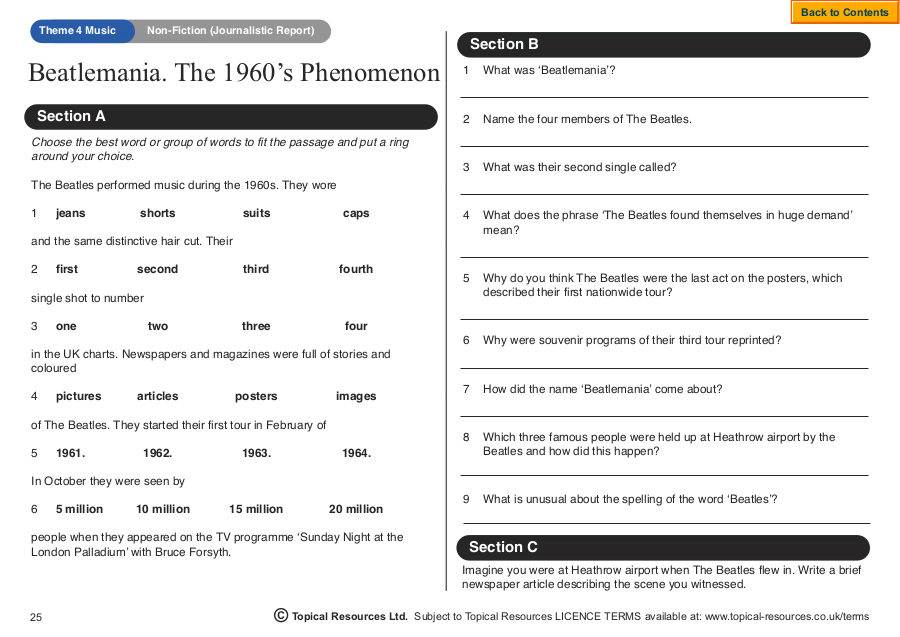Choose 'suits' as the row 1 answer
This screenshot has width=900, height=637.
tap(257, 213)
